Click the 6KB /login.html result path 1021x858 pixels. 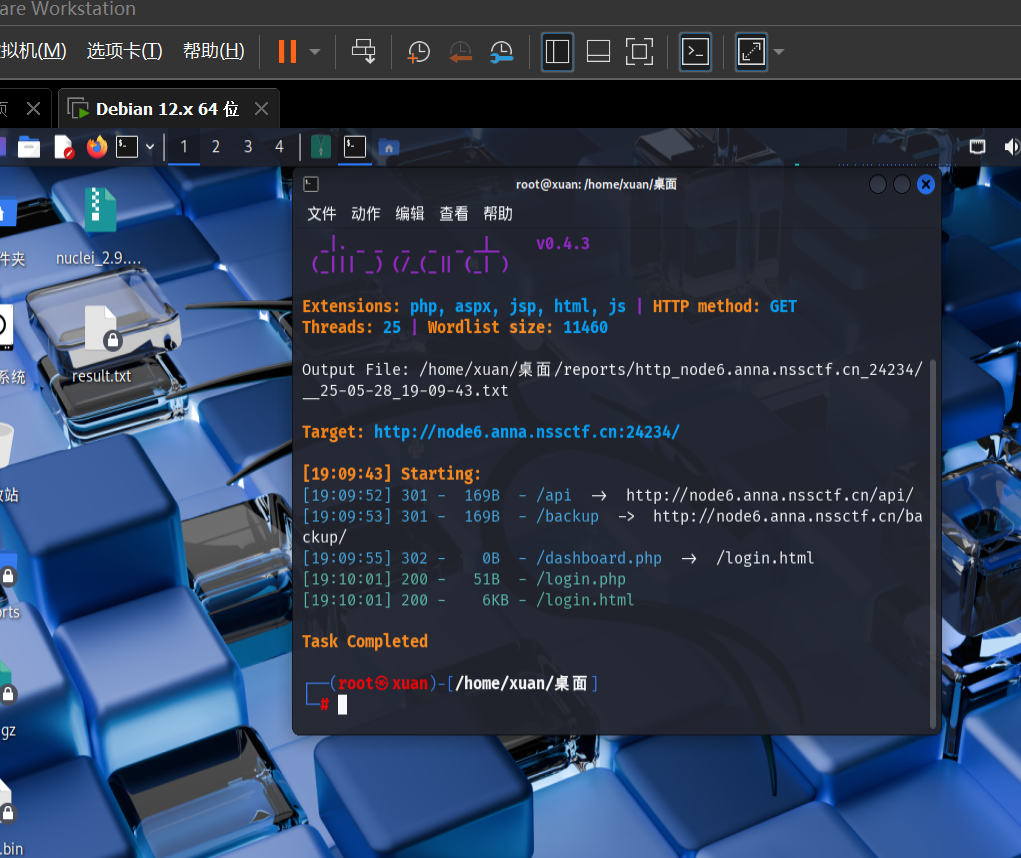[x=585, y=600]
